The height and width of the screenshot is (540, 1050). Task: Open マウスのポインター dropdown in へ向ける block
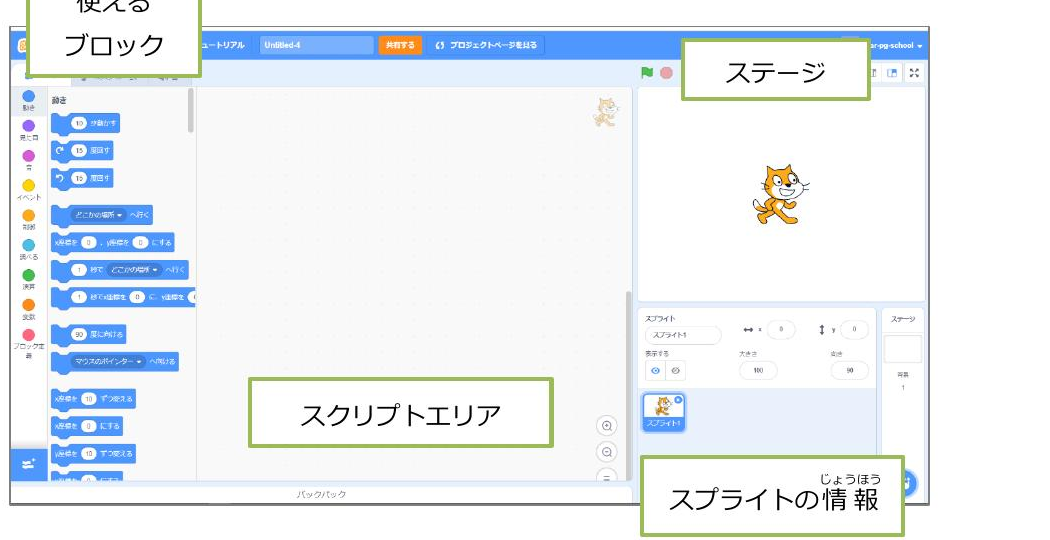point(108,362)
